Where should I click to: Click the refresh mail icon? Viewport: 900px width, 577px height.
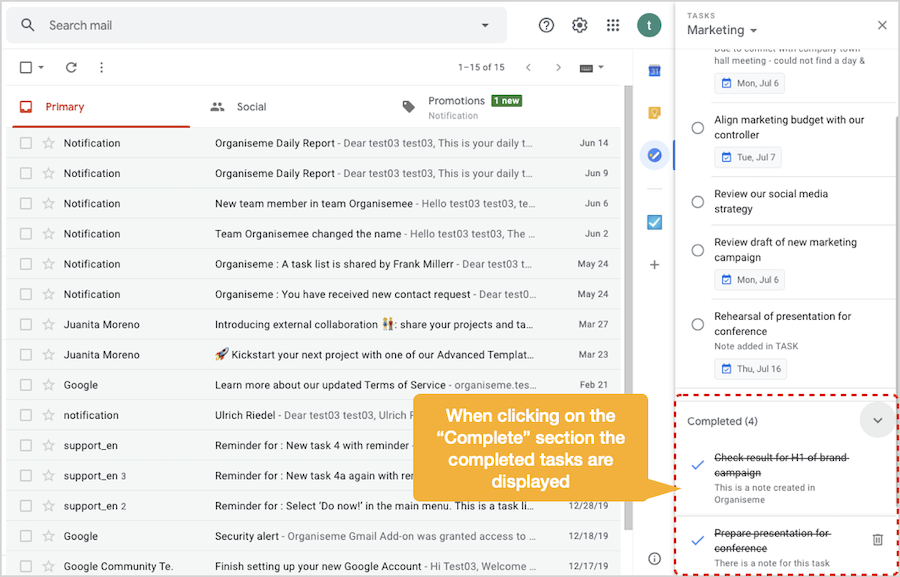71,68
